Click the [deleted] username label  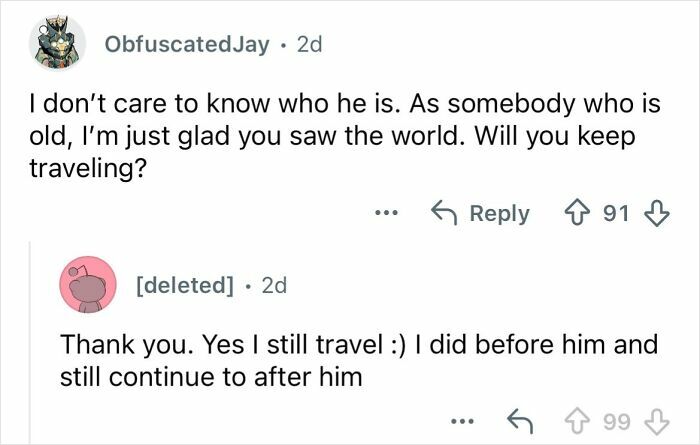[181, 285]
